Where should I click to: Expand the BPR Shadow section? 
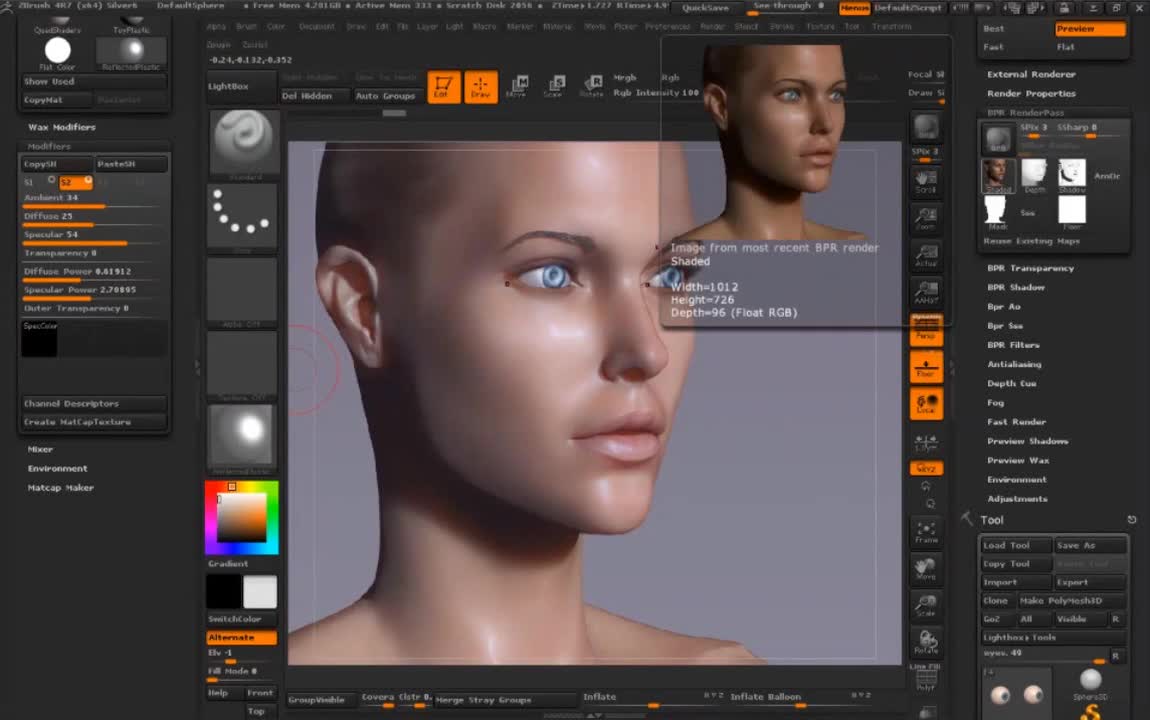tap(1016, 287)
